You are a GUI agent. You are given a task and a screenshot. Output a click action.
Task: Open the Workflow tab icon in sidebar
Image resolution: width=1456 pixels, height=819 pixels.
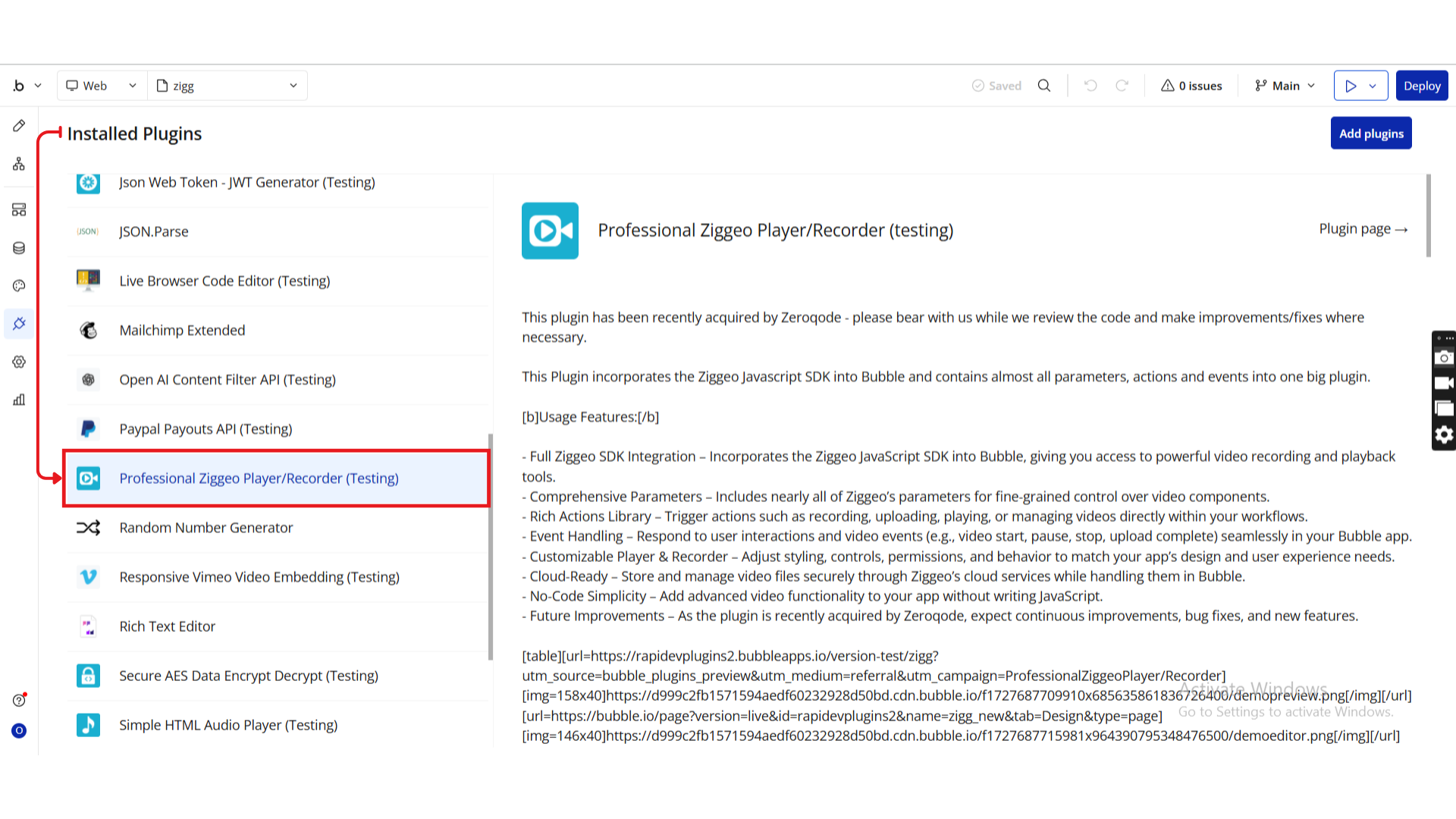19,164
